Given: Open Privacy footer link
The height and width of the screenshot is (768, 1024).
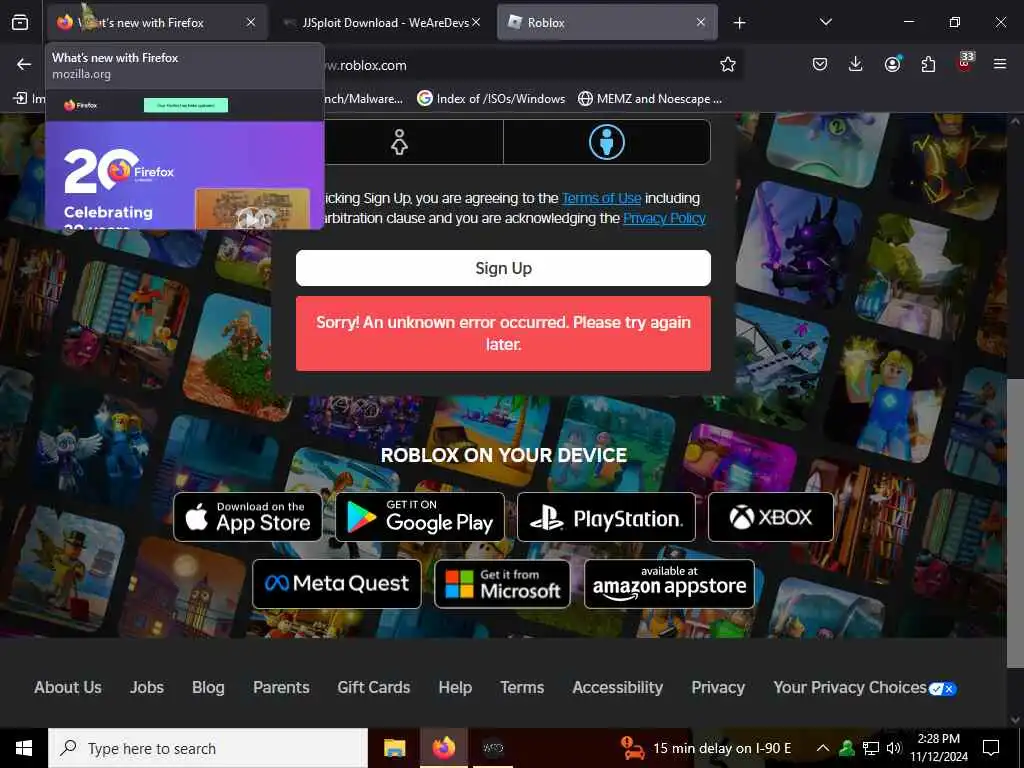Looking at the screenshot, I should pyautogui.click(x=718, y=688).
